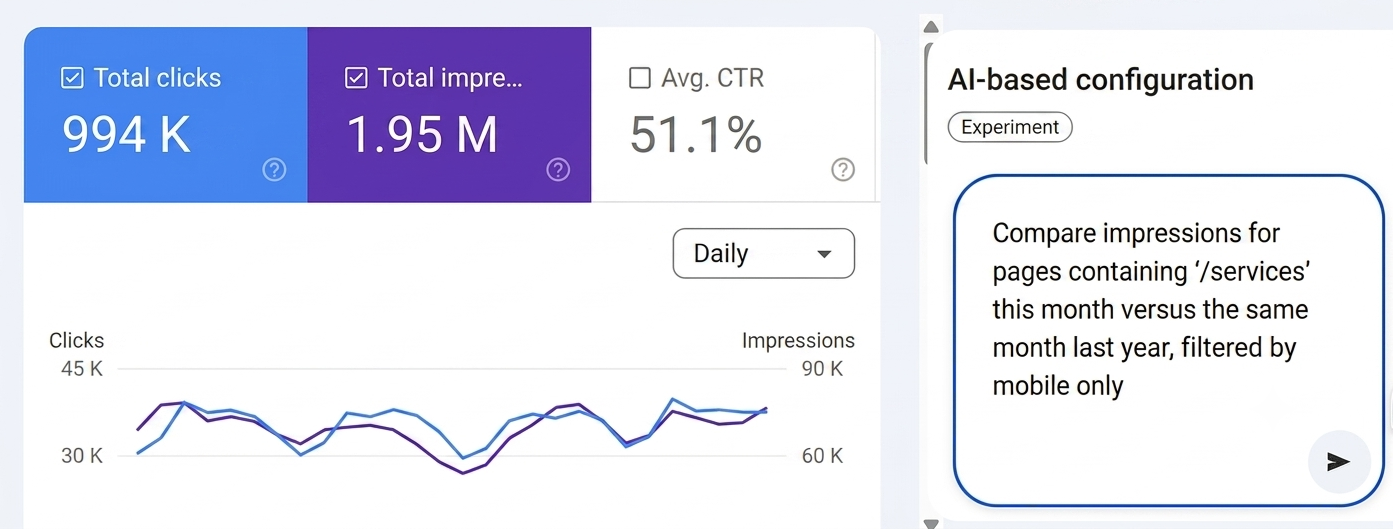Click the 60 K axis value
The height and width of the screenshot is (529, 1393).
[822, 456]
